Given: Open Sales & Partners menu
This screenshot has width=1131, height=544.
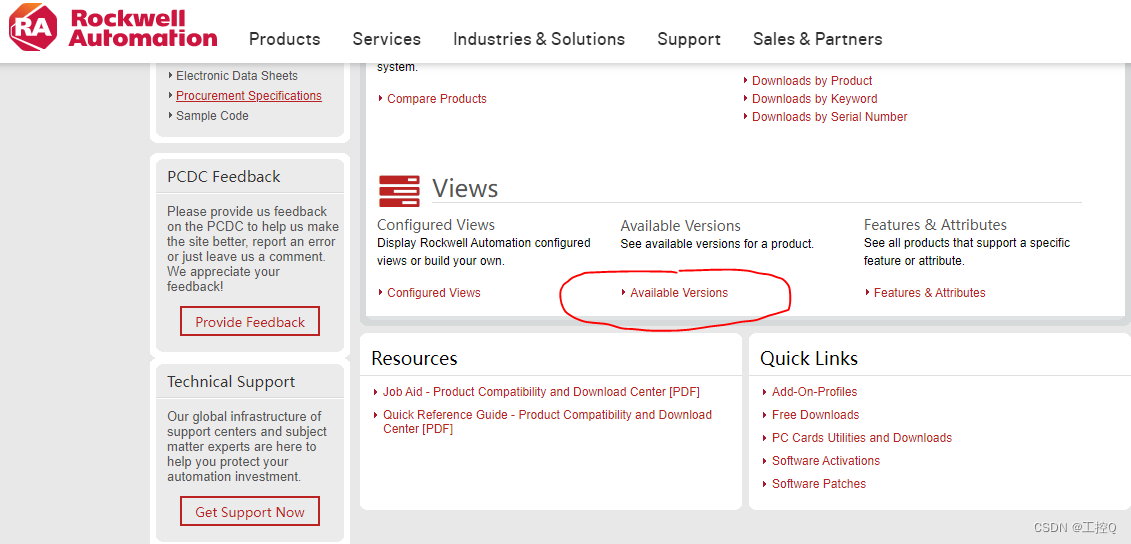Looking at the screenshot, I should (817, 39).
